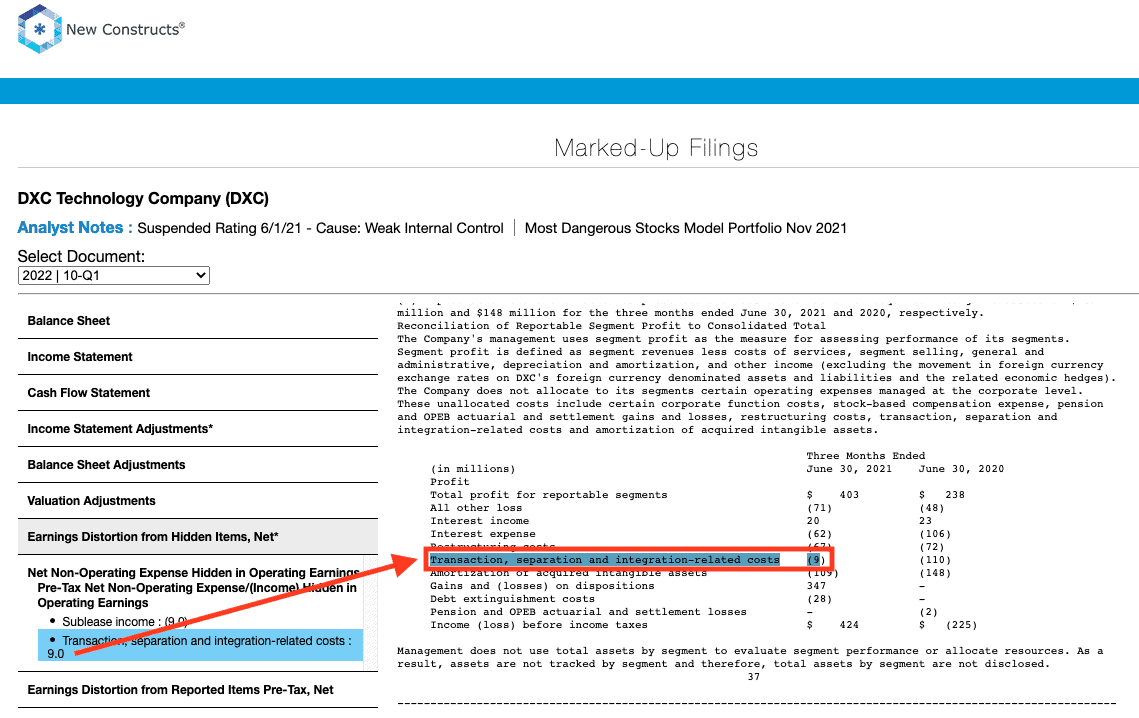Viewport: 1139px width, 718px height.
Task: Click the Analyst Notes label
Action: (x=75, y=227)
